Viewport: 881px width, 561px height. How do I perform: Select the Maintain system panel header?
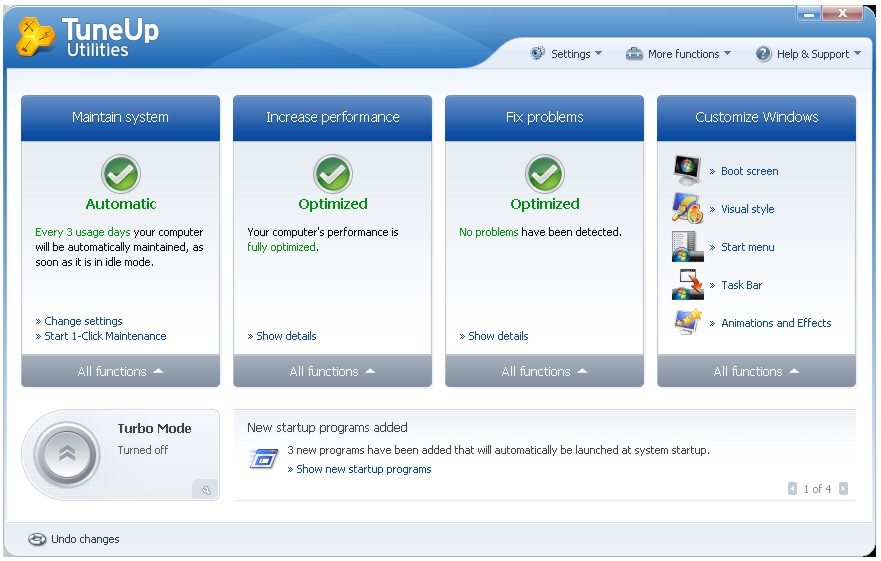pyautogui.click(x=120, y=117)
